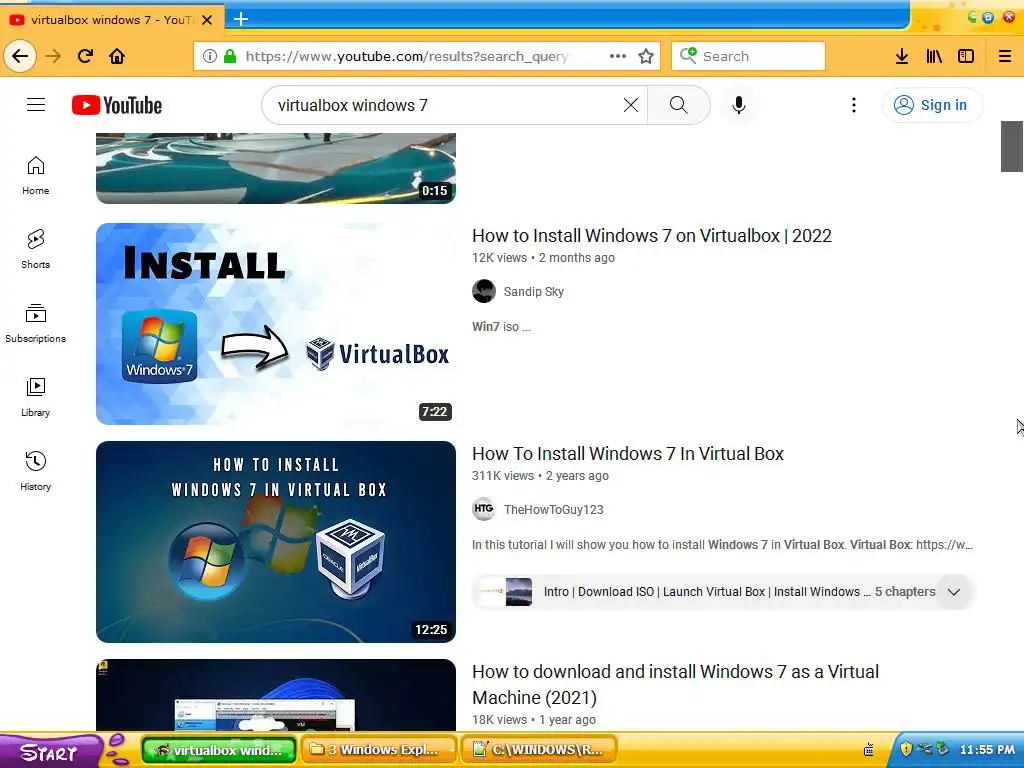1024x768 pixels.
Task: Click the browser forward arrow
Action: 53,56
